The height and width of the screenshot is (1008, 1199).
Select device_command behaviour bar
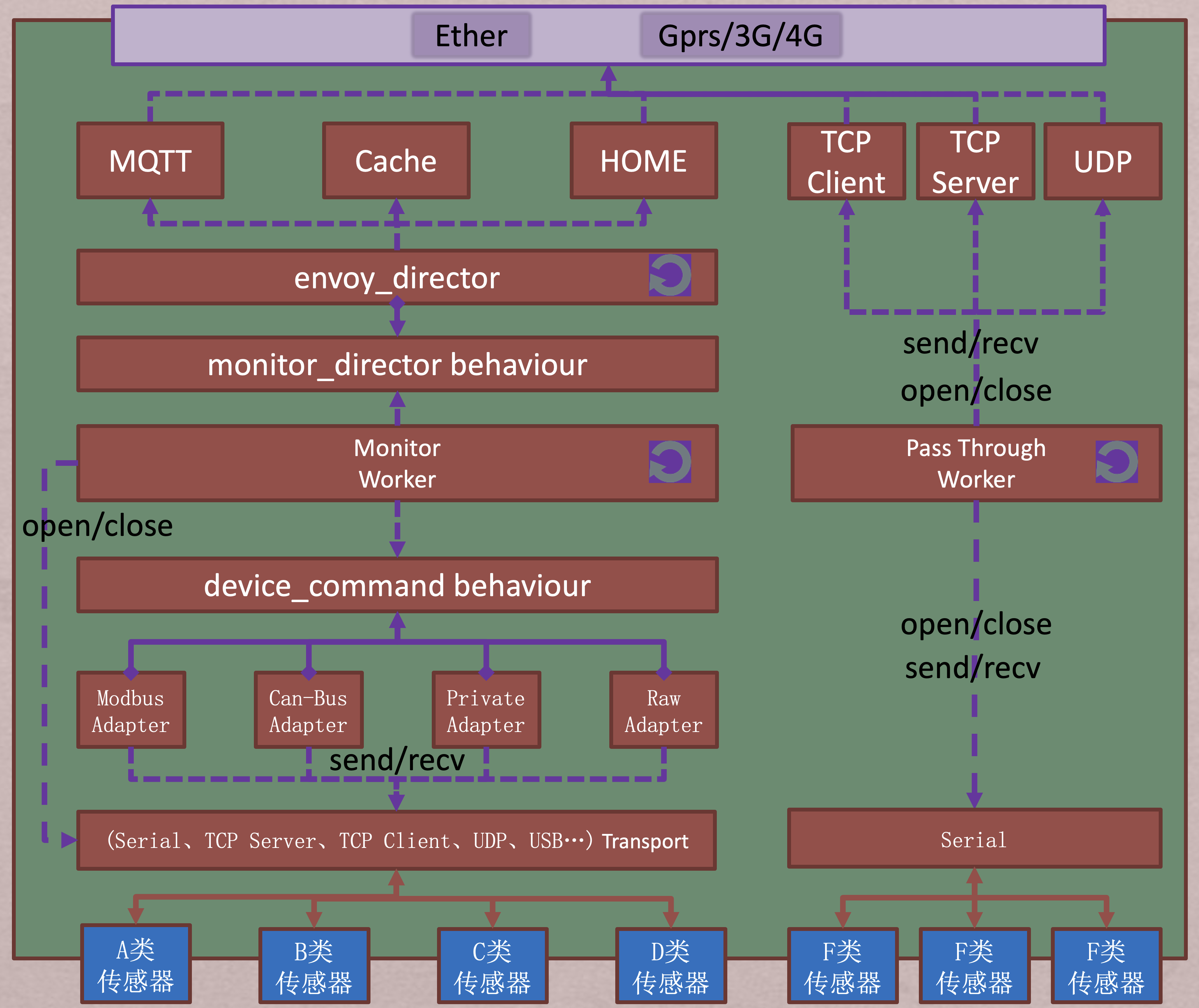pyautogui.click(x=397, y=585)
